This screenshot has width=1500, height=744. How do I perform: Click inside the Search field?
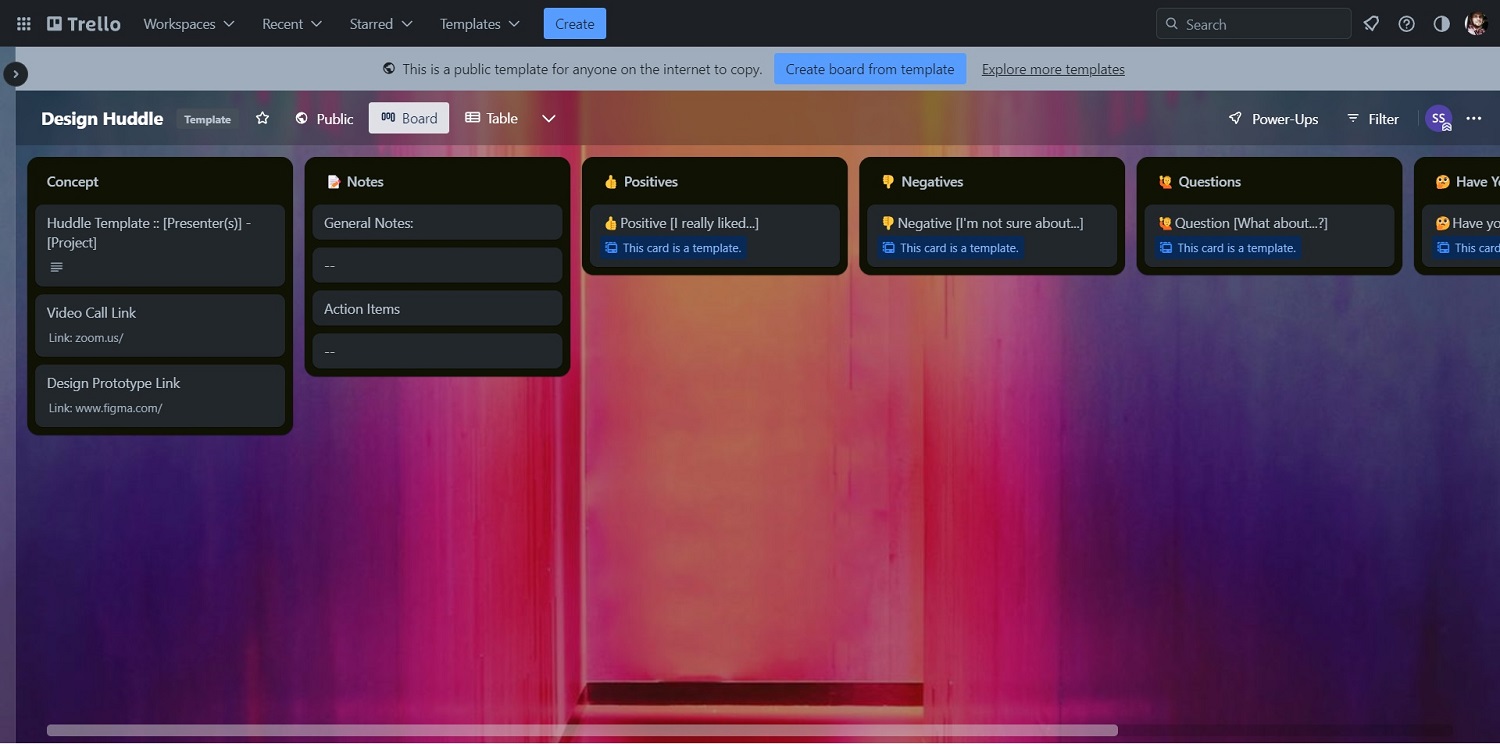coord(1252,23)
